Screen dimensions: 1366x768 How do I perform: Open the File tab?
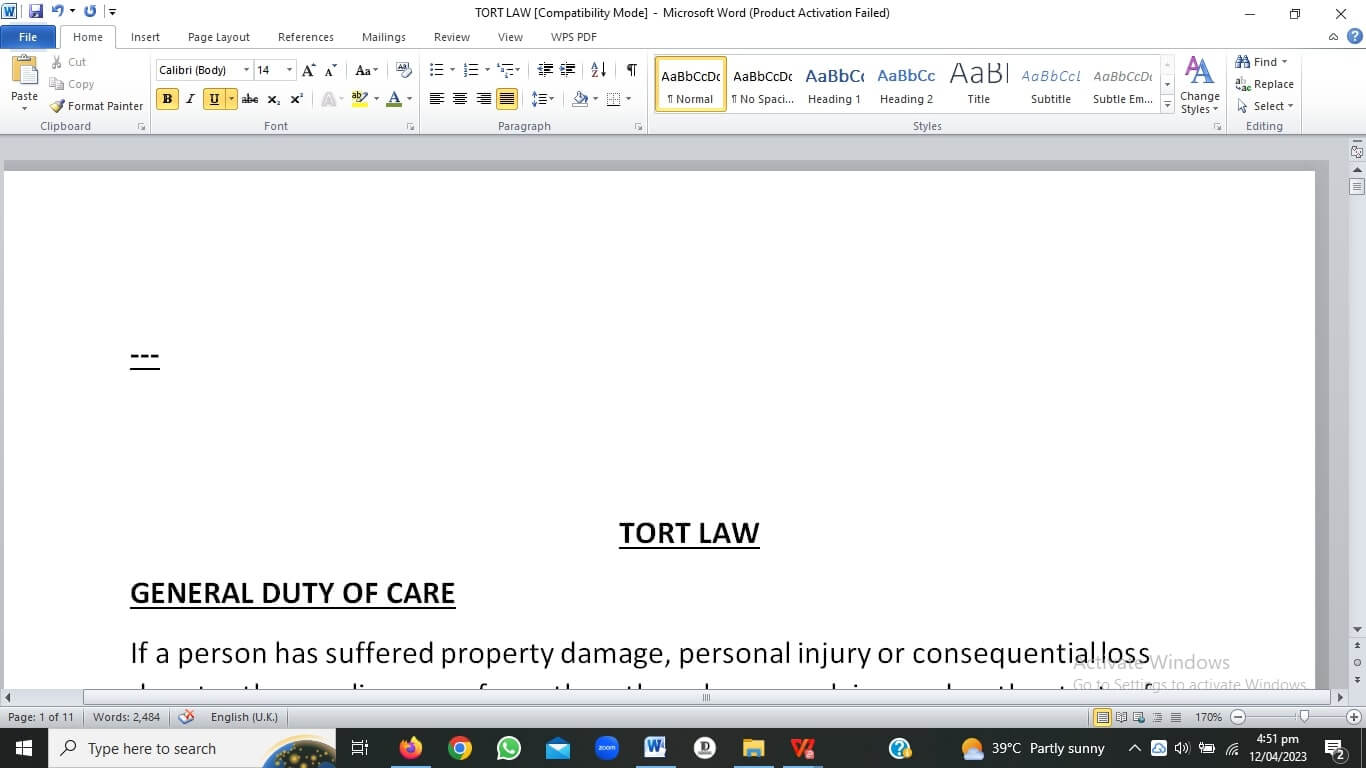point(28,37)
